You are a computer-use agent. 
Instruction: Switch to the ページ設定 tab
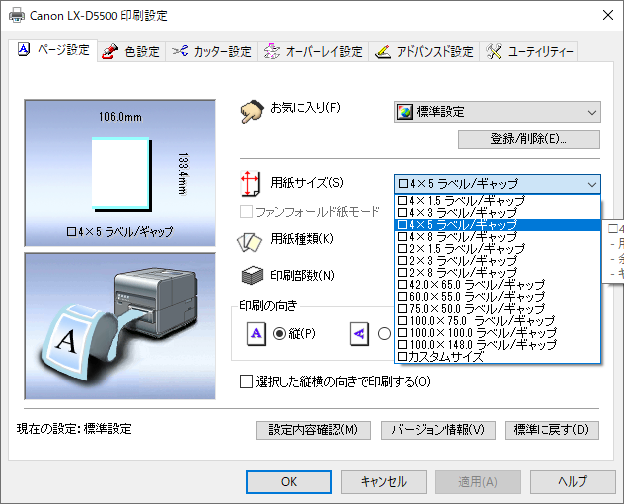[53, 50]
